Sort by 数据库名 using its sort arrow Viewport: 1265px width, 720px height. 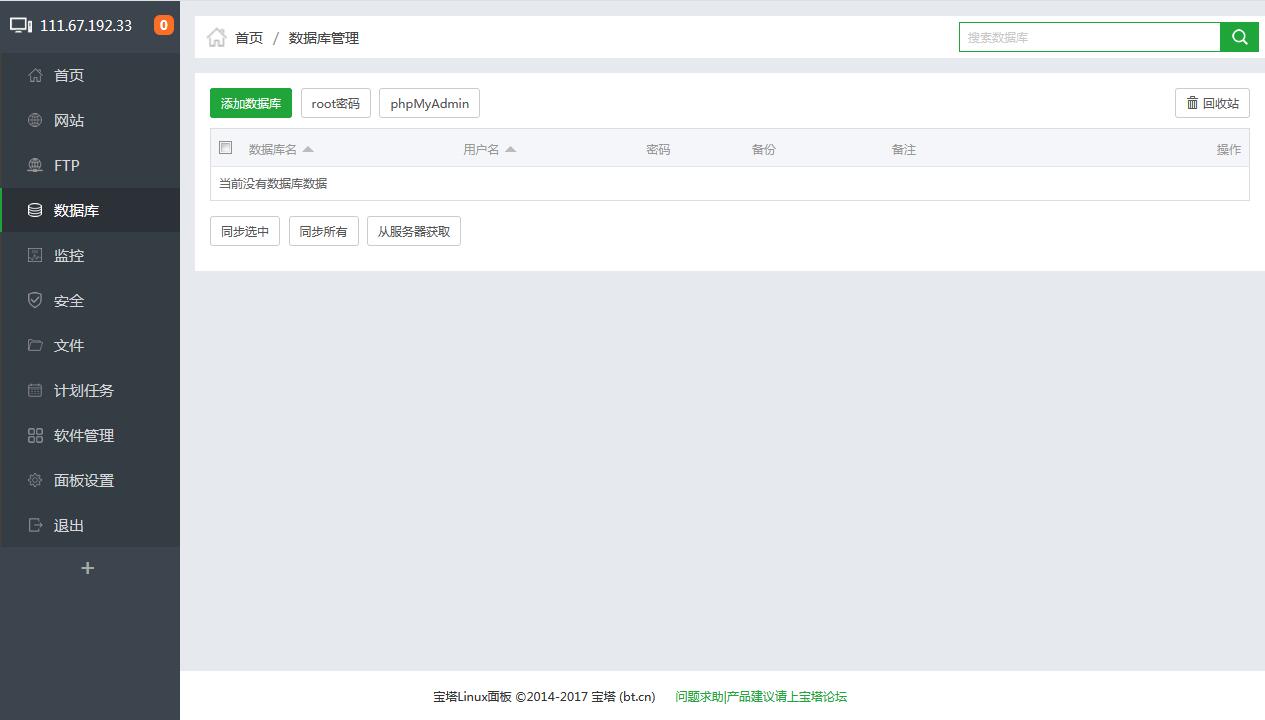(308, 148)
